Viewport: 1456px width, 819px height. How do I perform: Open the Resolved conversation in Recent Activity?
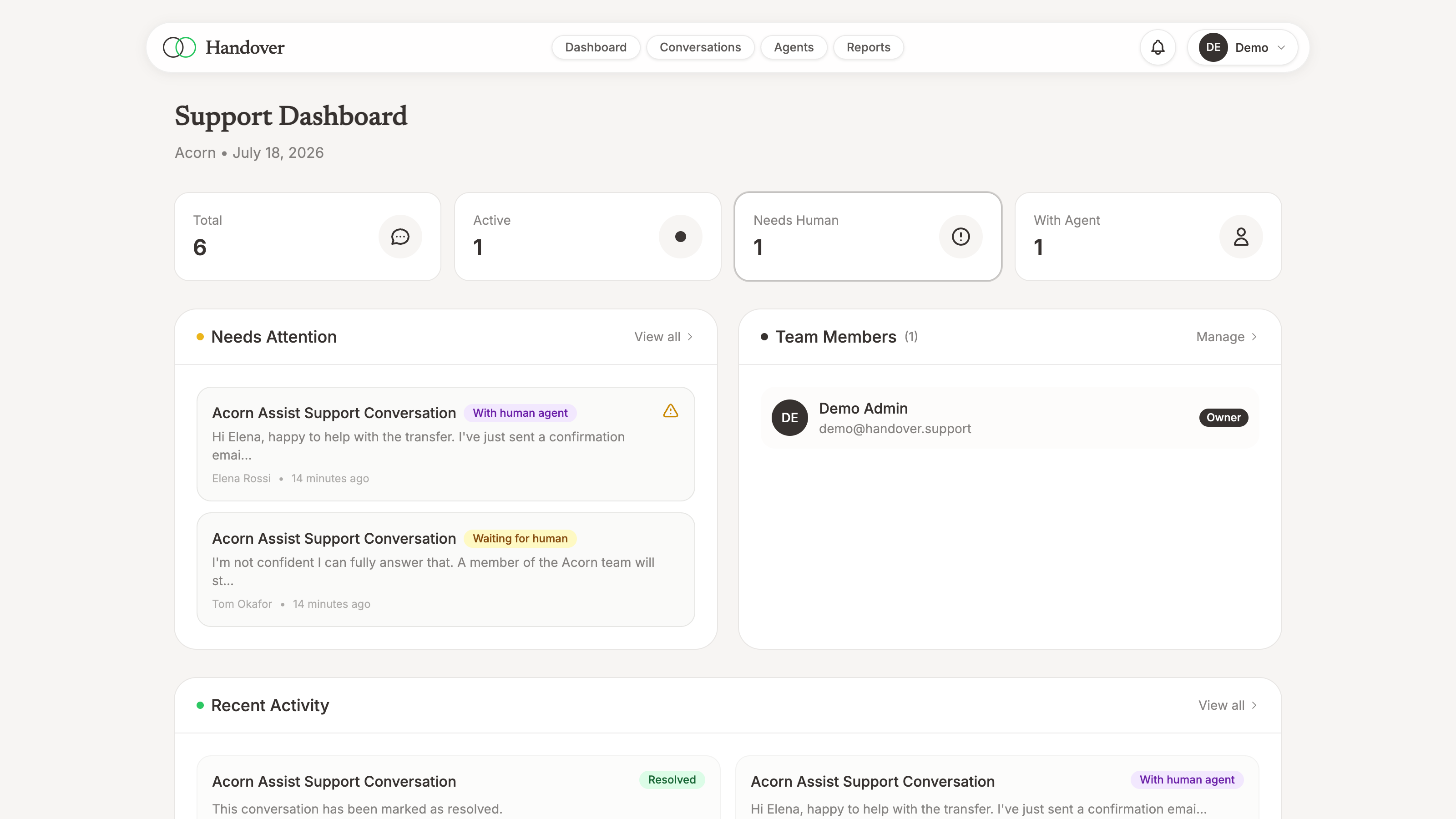458,788
